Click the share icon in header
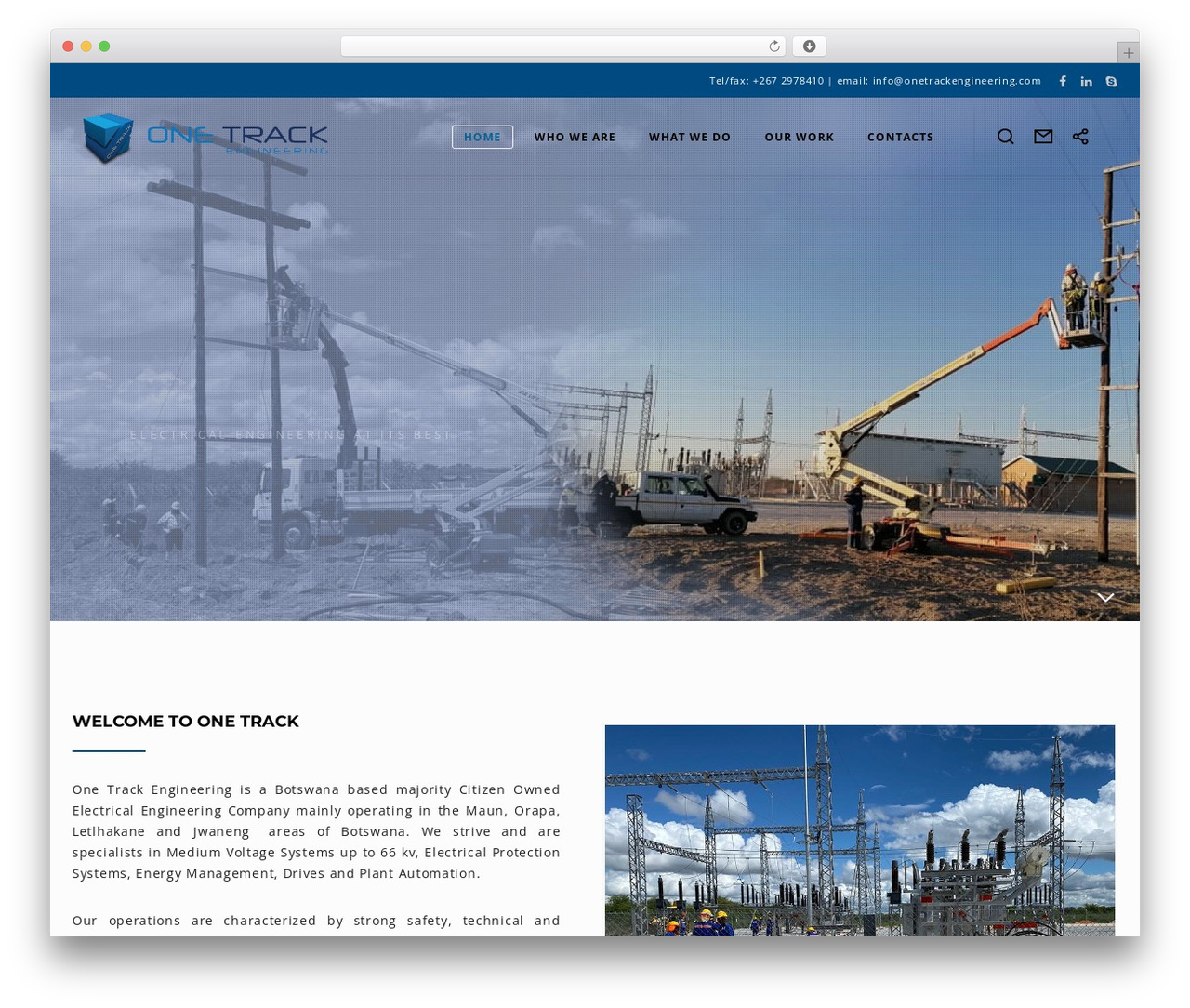This screenshot has height=1008, width=1190. click(1080, 137)
